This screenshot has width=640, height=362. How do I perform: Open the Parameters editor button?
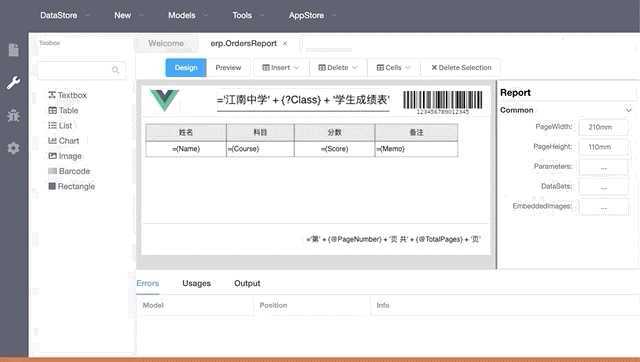pos(603,167)
